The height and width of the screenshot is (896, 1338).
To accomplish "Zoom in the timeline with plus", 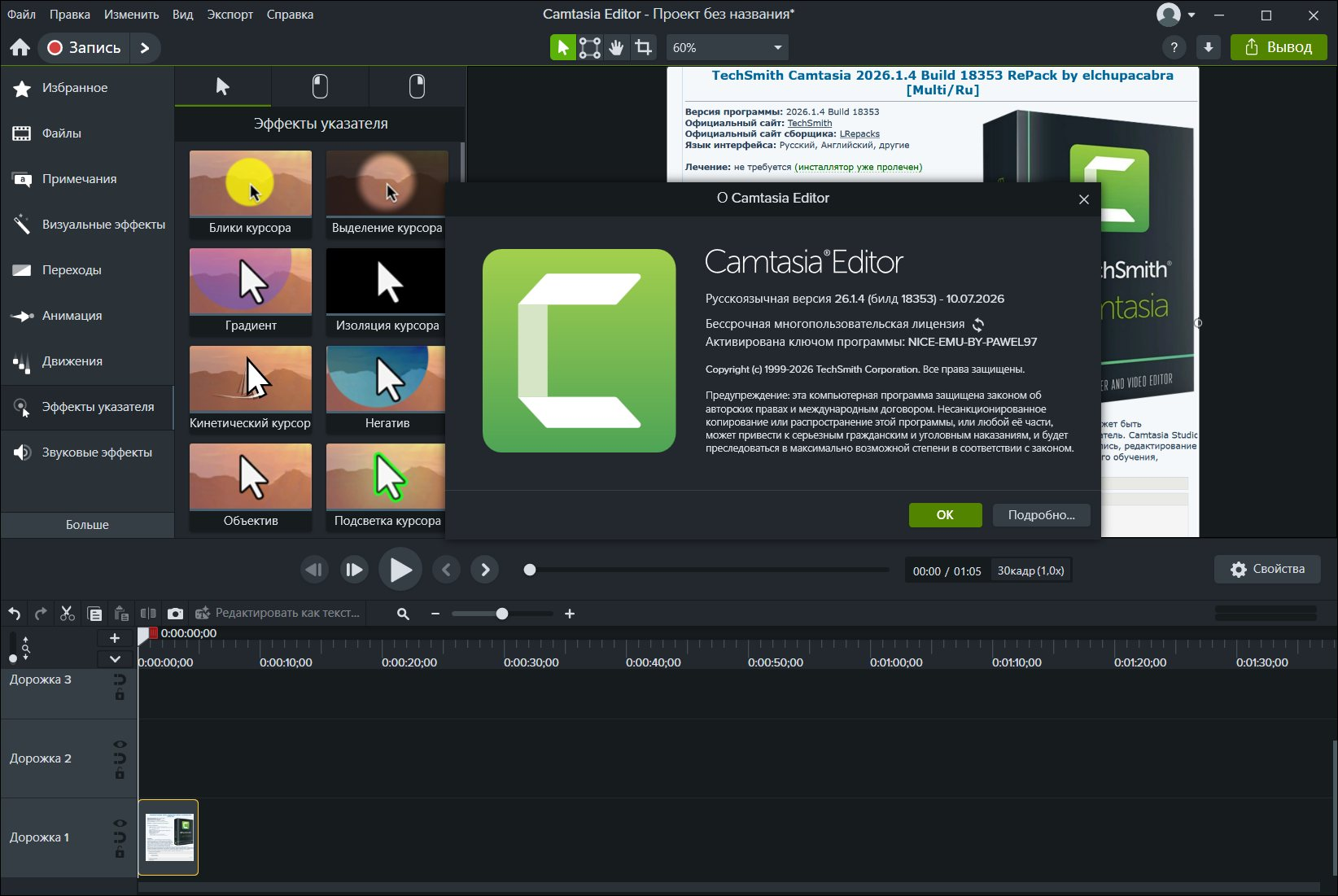I will [570, 614].
